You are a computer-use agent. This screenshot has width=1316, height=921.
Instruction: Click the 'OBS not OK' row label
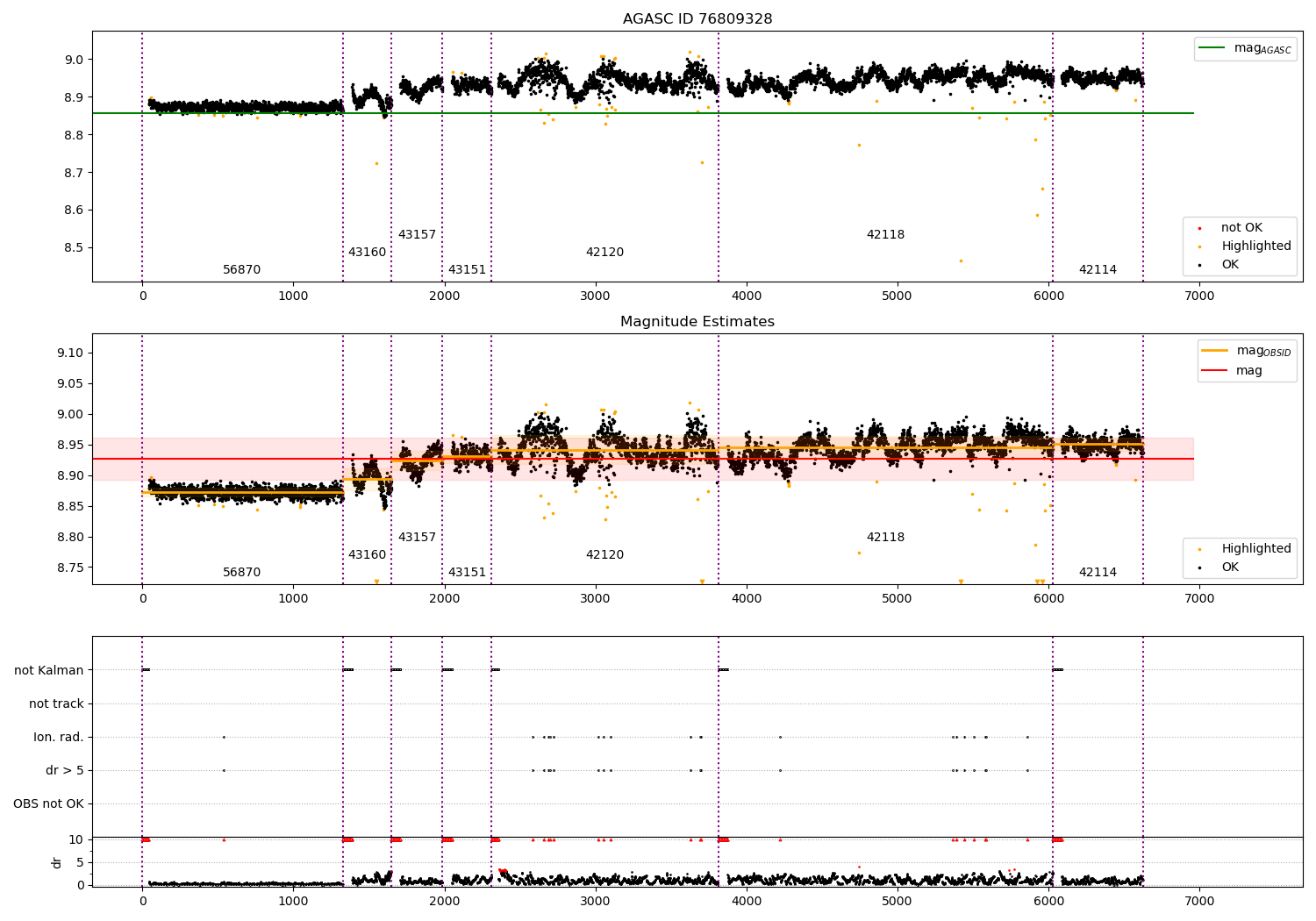[x=48, y=803]
